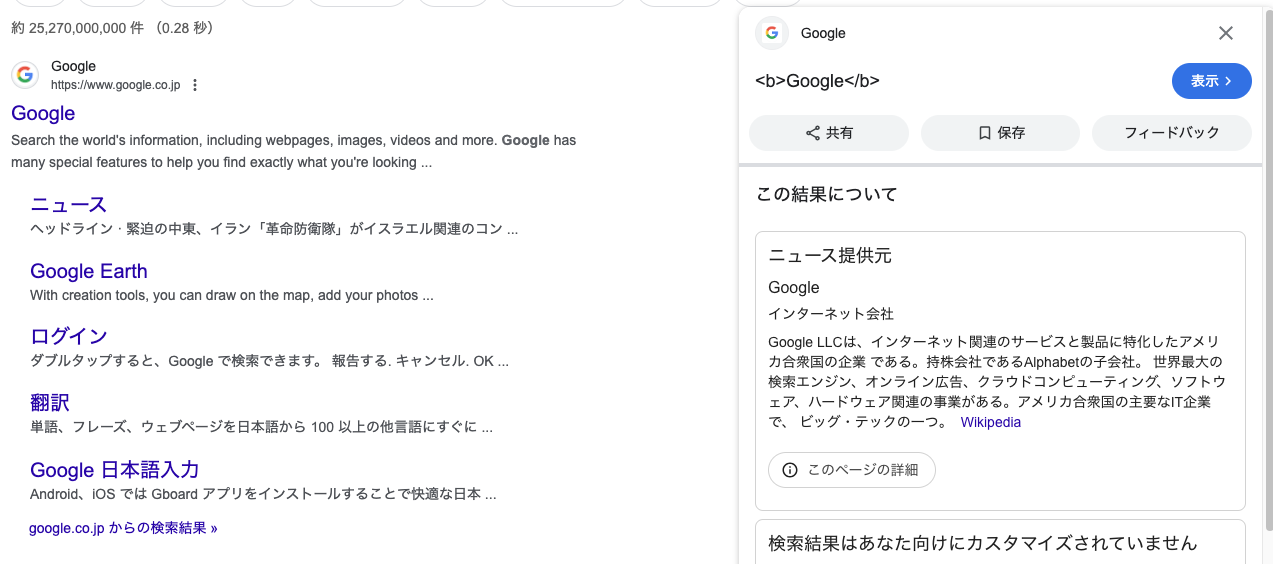Open the main Google result title
The width and height of the screenshot is (1273, 564).
pos(43,113)
